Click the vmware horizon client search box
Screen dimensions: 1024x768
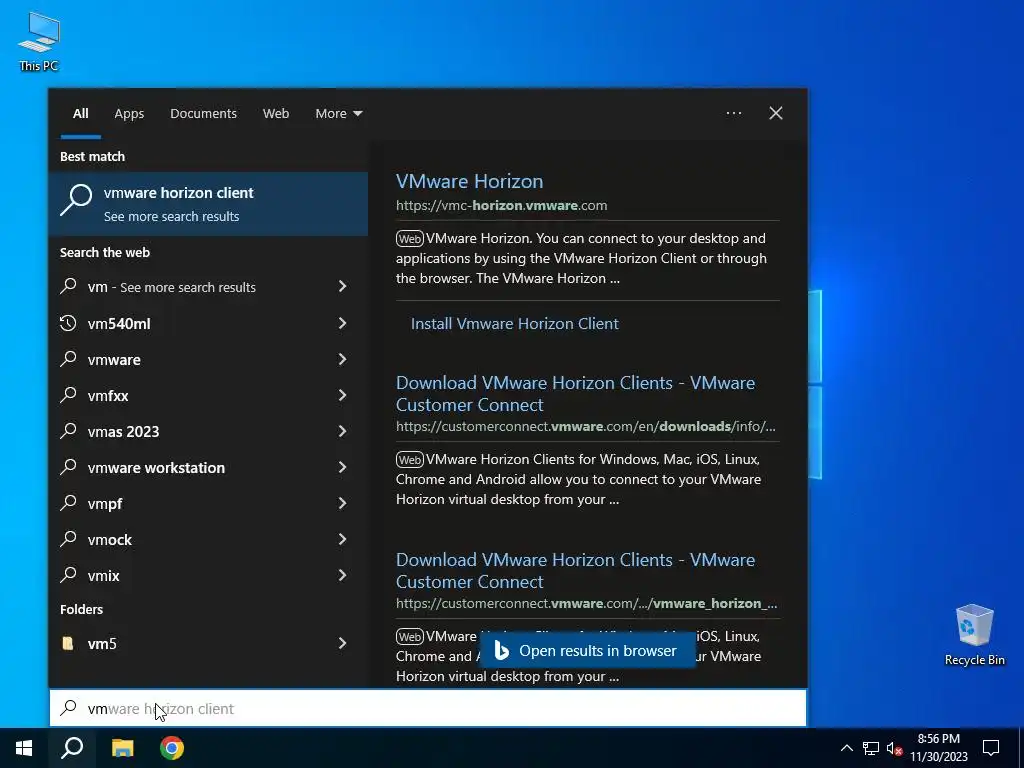[x=428, y=708]
